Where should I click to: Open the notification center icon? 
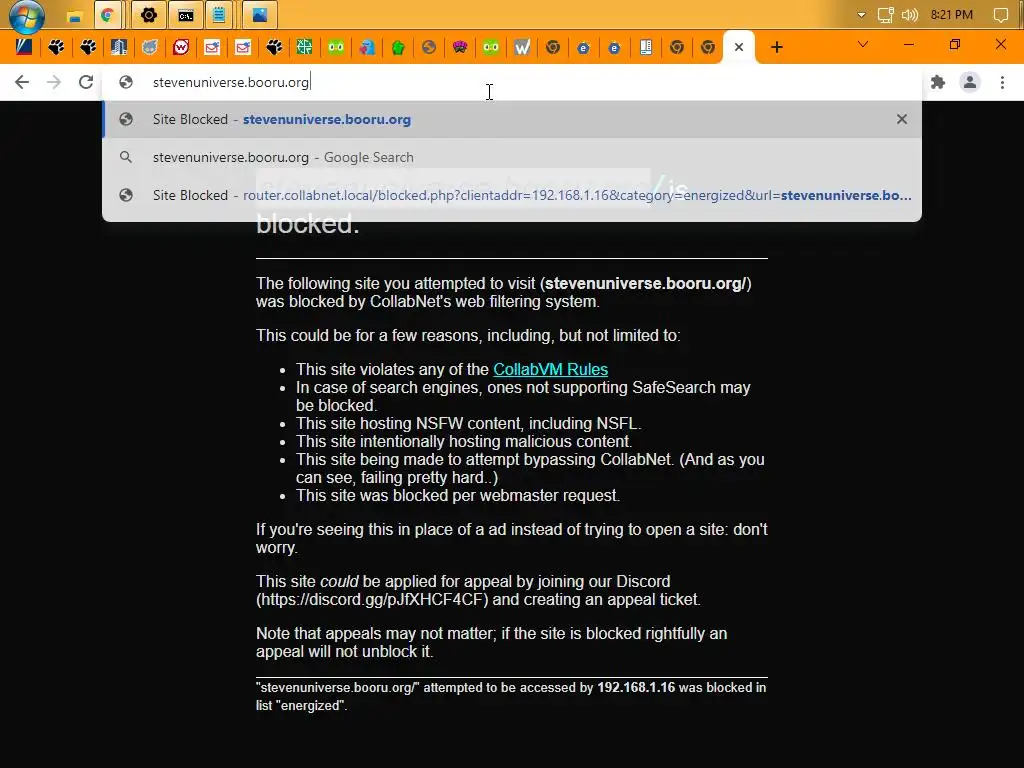[x=1000, y=15]
